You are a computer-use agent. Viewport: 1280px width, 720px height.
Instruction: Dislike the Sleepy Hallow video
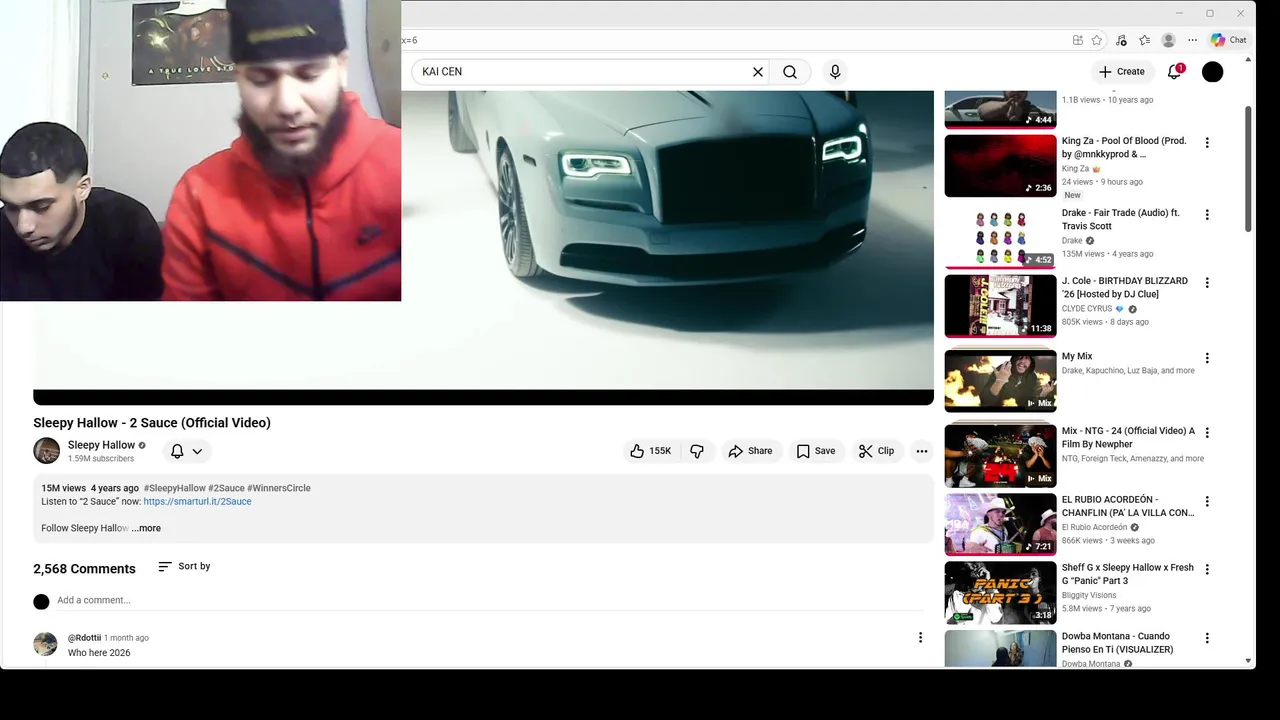coord(697,451)
